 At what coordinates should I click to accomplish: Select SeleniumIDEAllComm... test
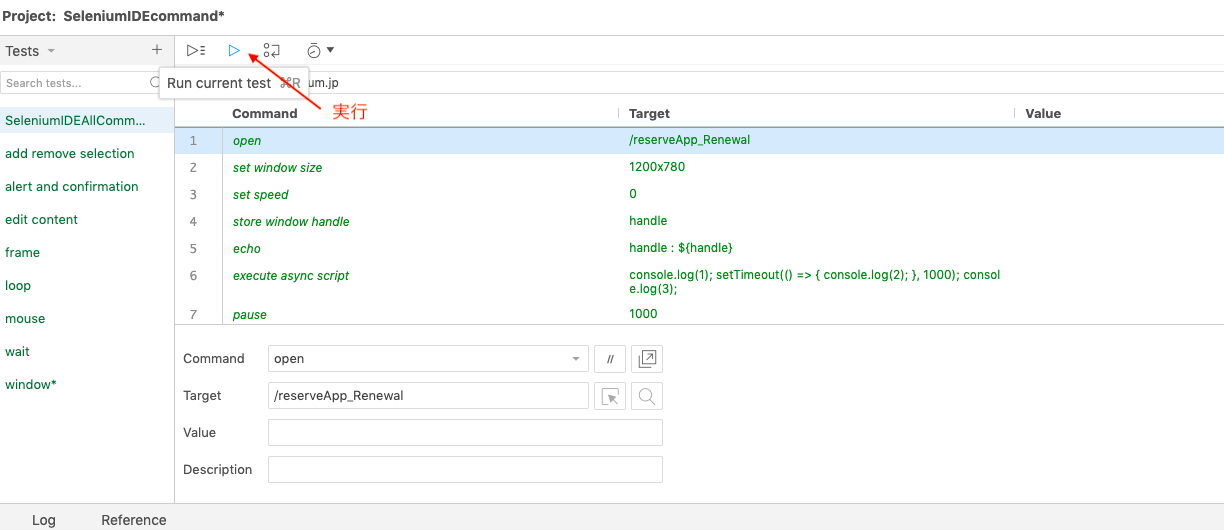coord(87,121)
